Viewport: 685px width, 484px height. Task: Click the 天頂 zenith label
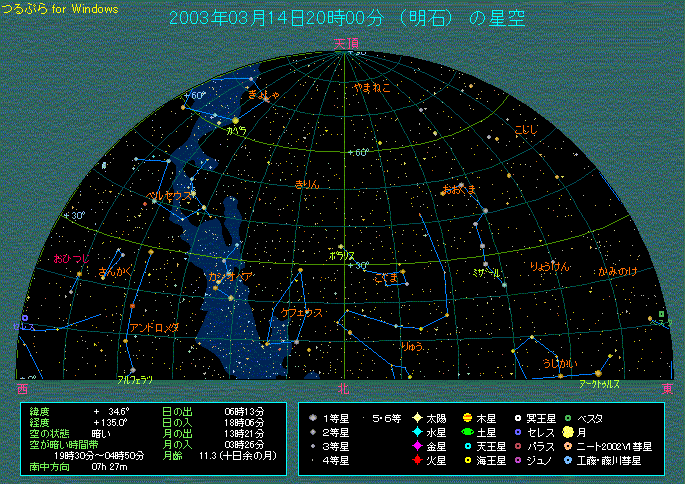point(344,43)
